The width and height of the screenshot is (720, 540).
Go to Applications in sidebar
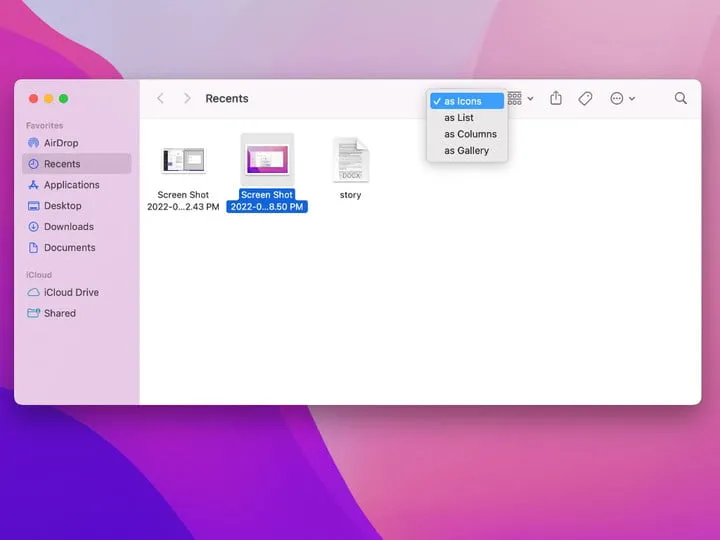point(71,185)
